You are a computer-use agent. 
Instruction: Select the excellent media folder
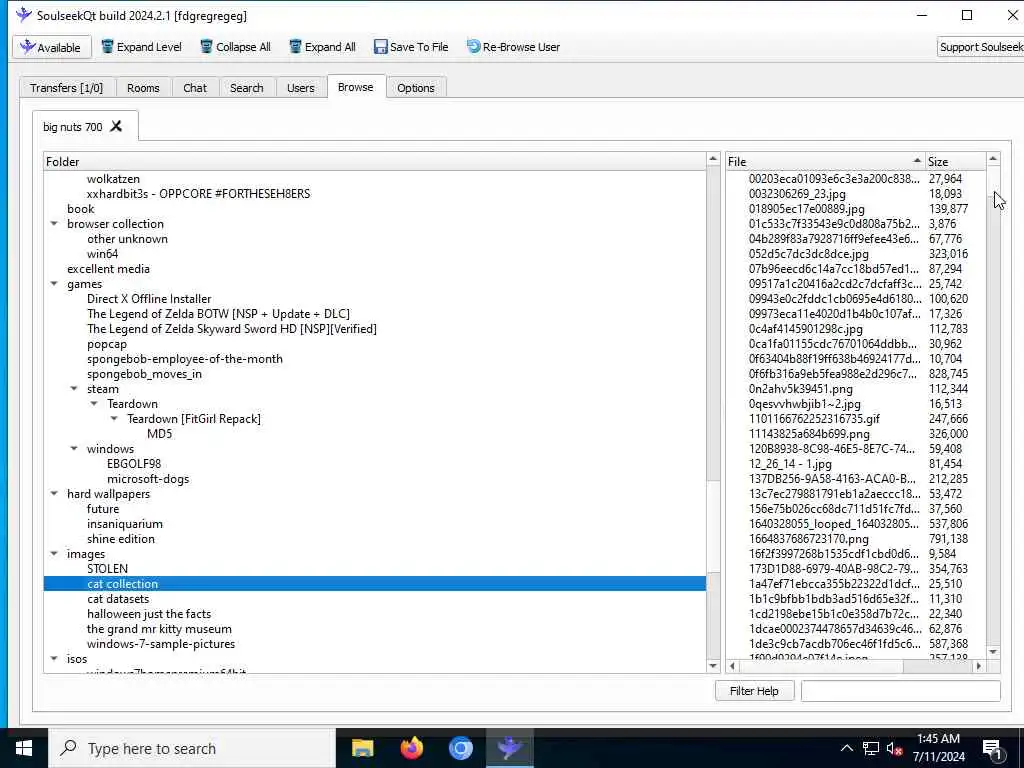108,269
